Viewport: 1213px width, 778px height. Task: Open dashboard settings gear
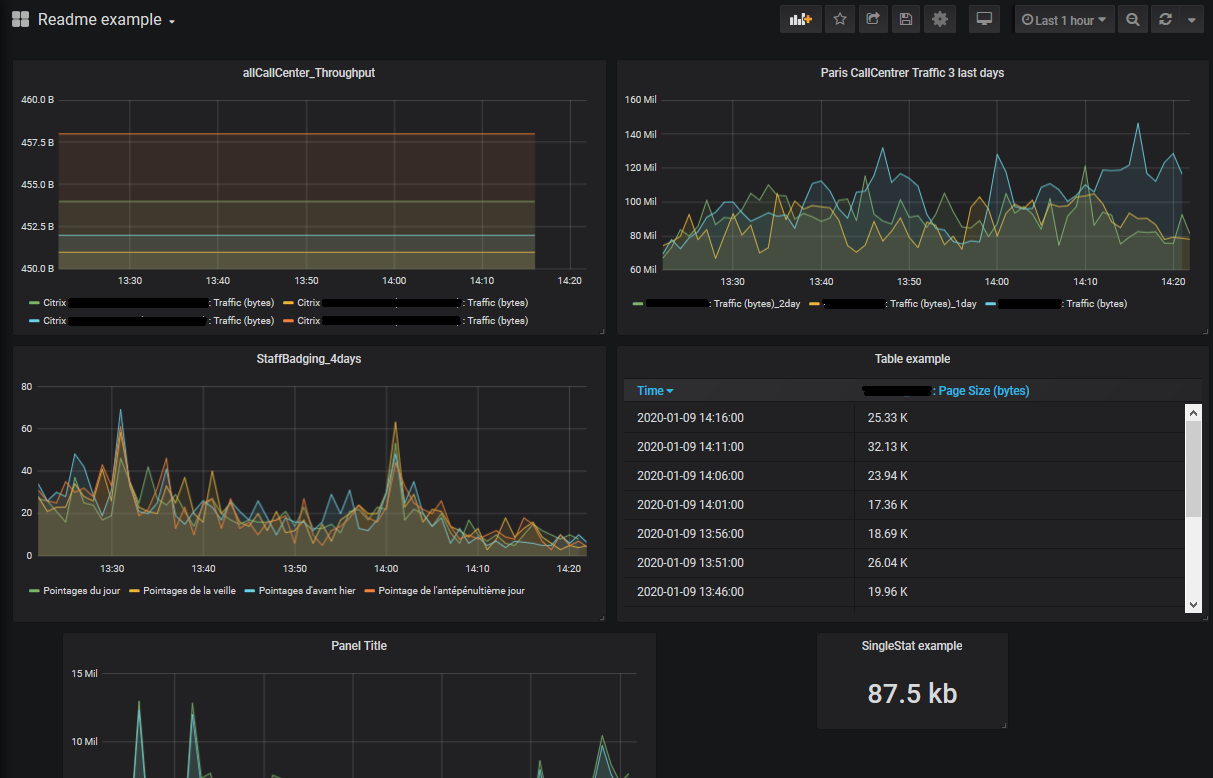(x=939, y=19)
